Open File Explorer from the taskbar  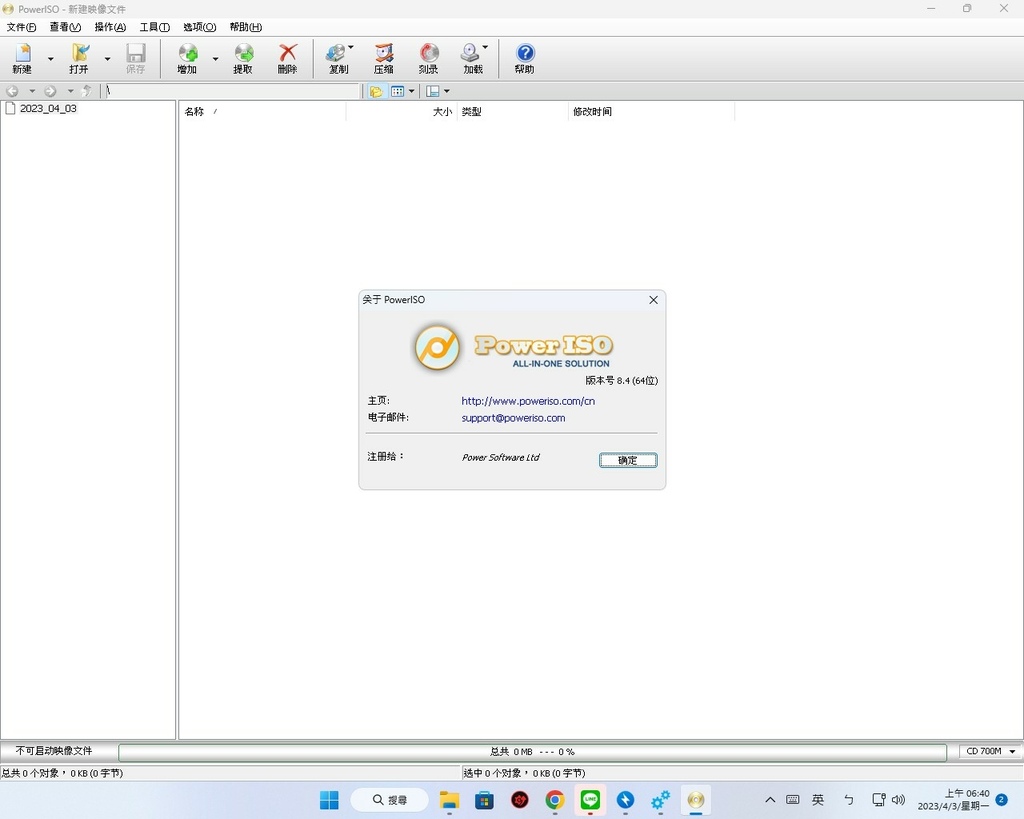coord(449,800)
